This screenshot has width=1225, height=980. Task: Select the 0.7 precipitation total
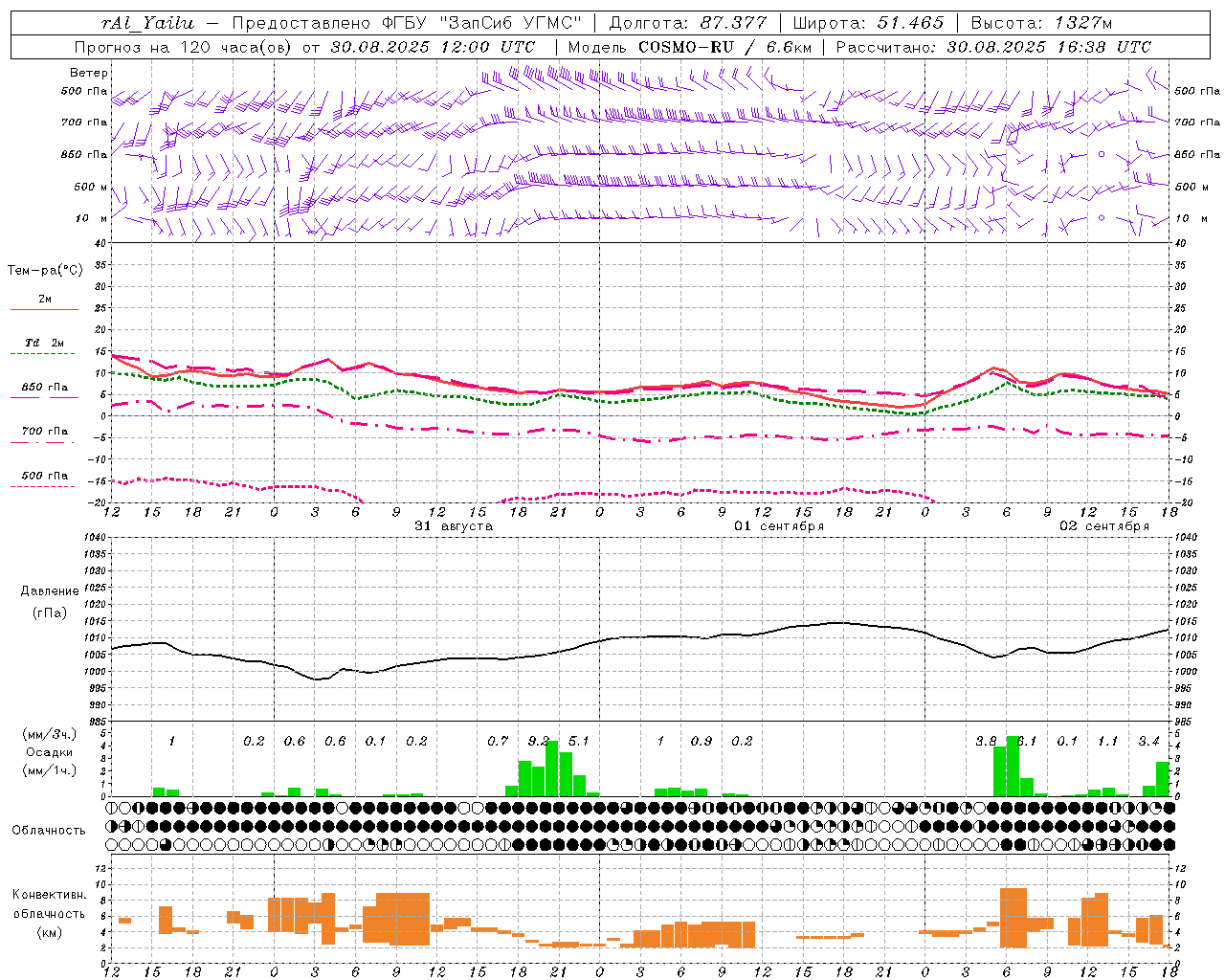tap(498, 741)
